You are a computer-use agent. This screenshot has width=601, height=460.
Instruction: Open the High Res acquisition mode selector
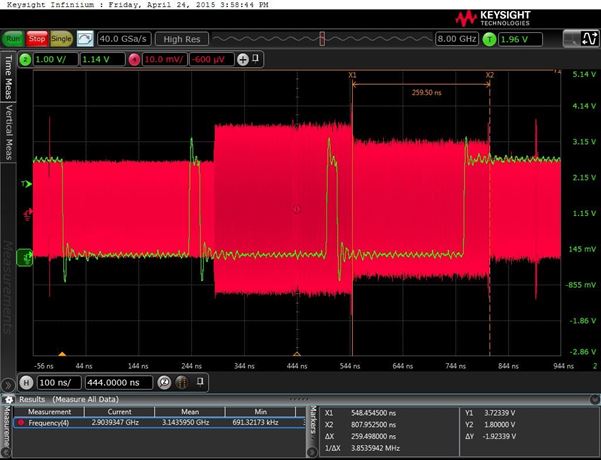pos(181,38)
